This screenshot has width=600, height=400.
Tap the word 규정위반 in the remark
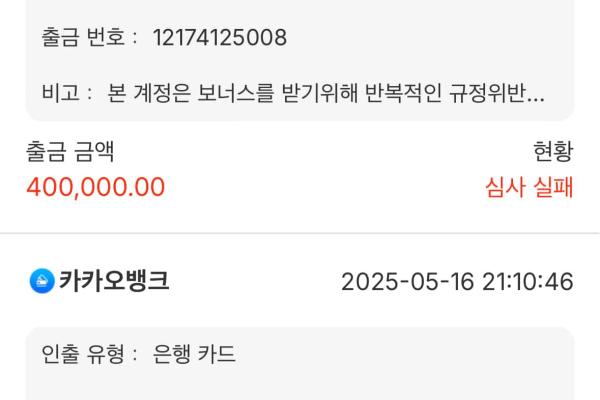coord(487,93)
